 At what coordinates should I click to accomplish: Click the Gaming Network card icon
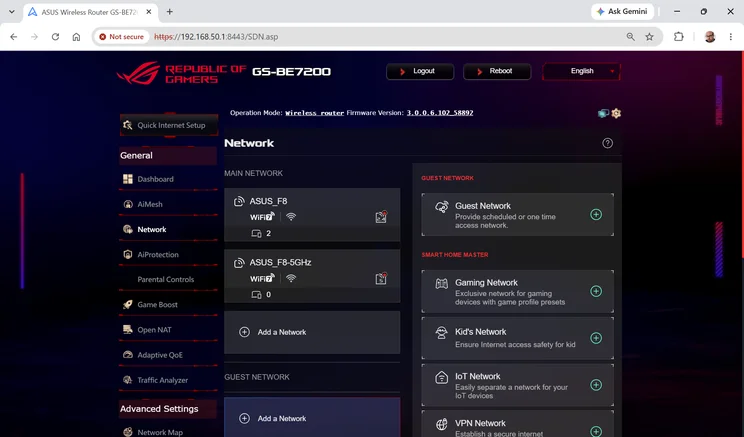[x=442, y=284]
